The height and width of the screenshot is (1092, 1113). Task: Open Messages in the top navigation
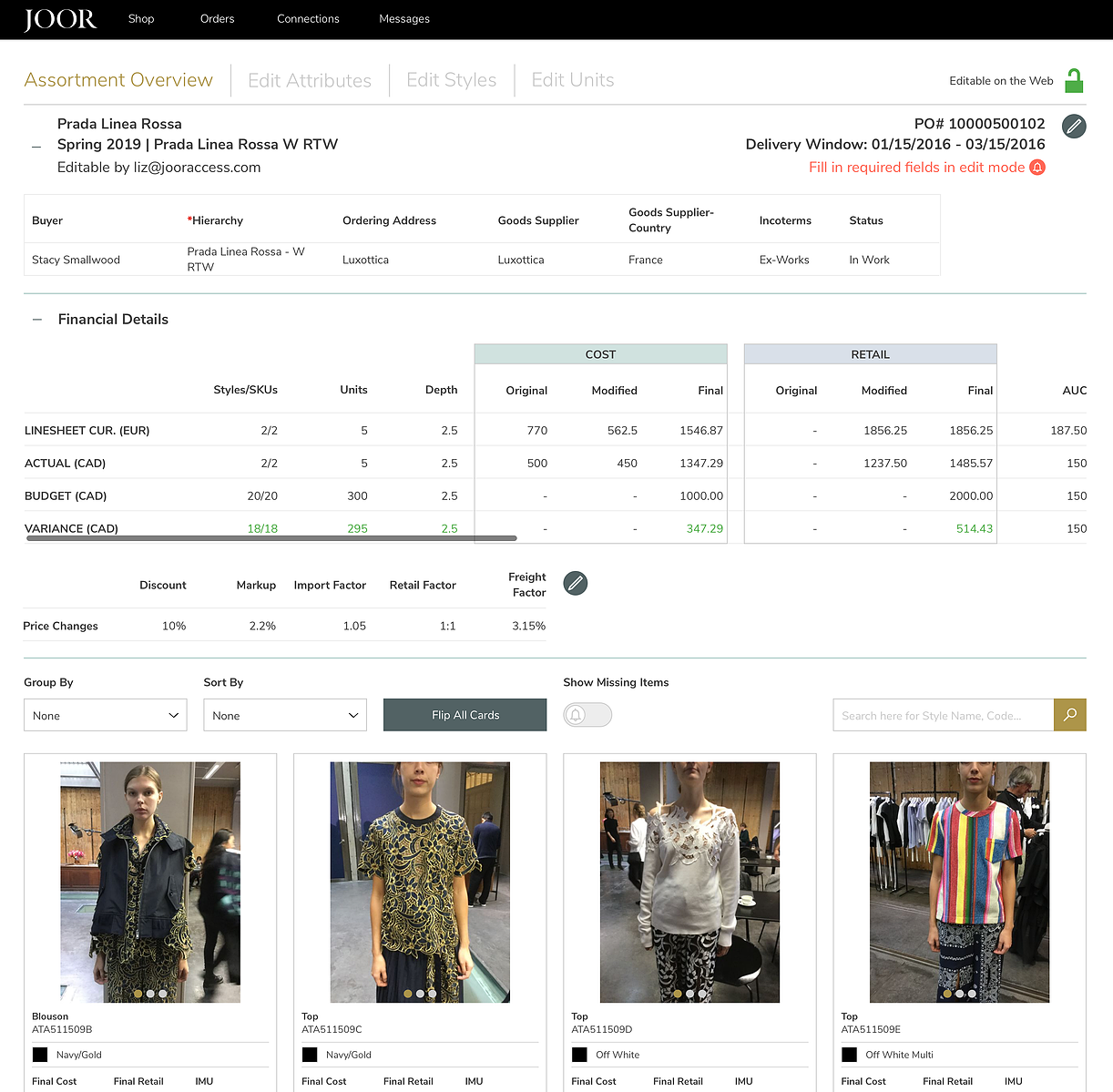tap(404, 19)
